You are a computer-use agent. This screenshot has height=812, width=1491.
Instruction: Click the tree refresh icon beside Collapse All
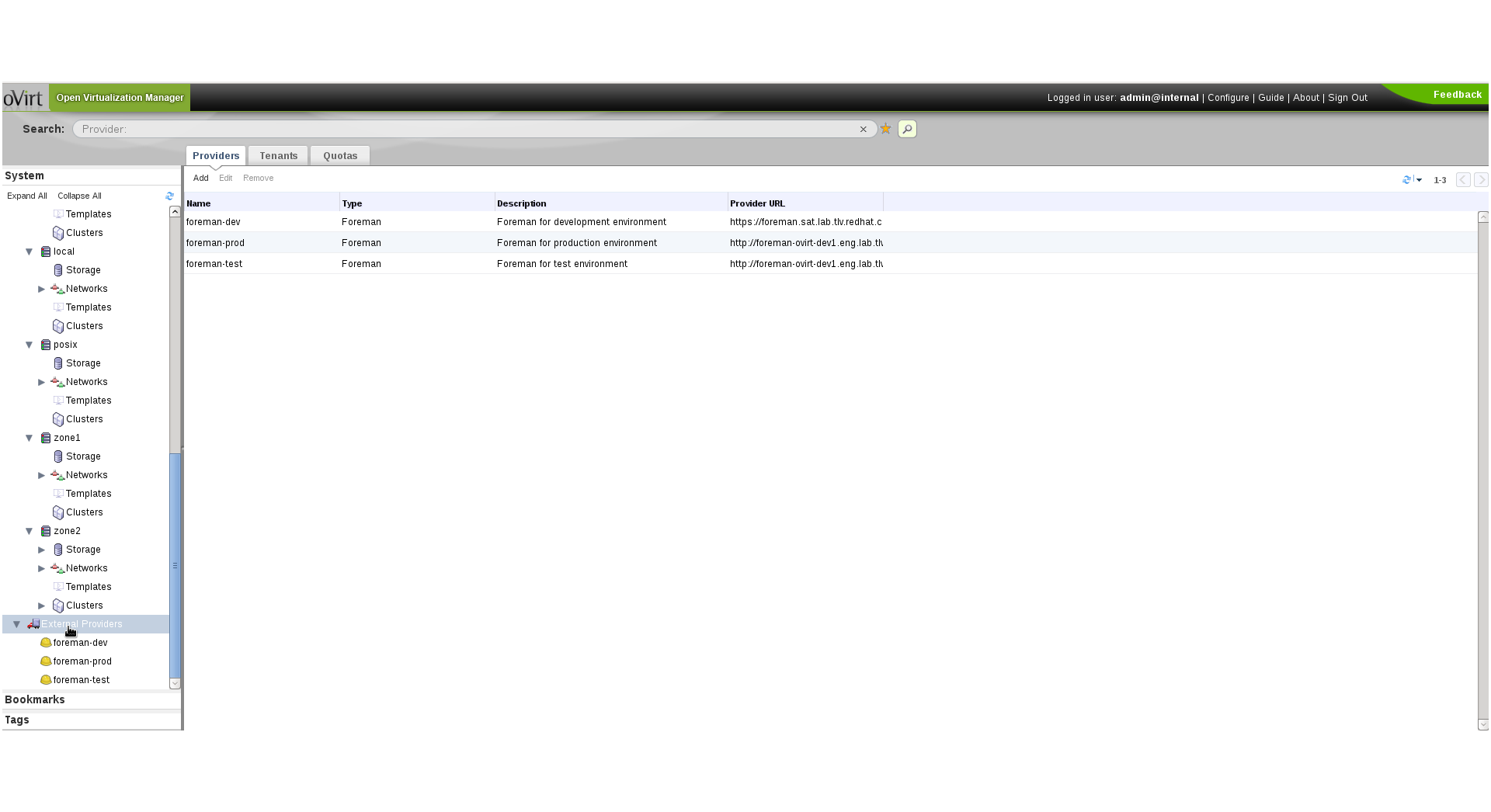pyautogui.click(x=169, y=196)
